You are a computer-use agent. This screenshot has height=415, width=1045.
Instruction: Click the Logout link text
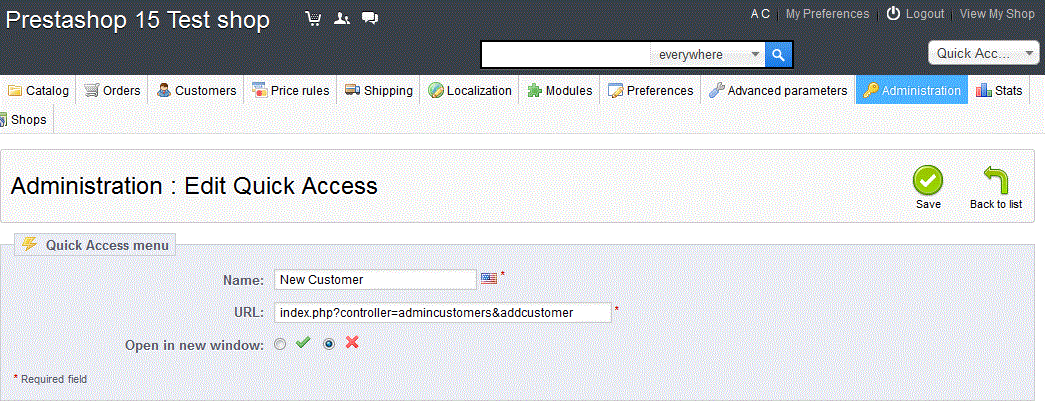coord(924,14)
